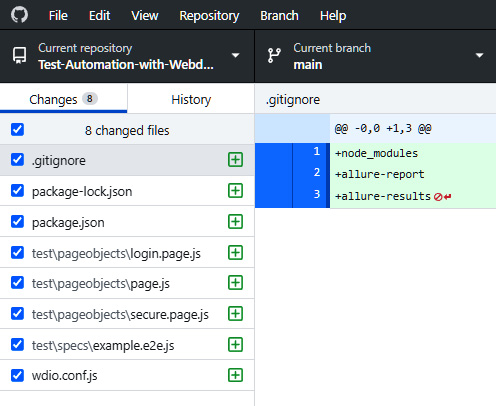This screenshot has width=496, height=406.
Task: Uncheck the package-lock.json checkbox
Action: 17,191
